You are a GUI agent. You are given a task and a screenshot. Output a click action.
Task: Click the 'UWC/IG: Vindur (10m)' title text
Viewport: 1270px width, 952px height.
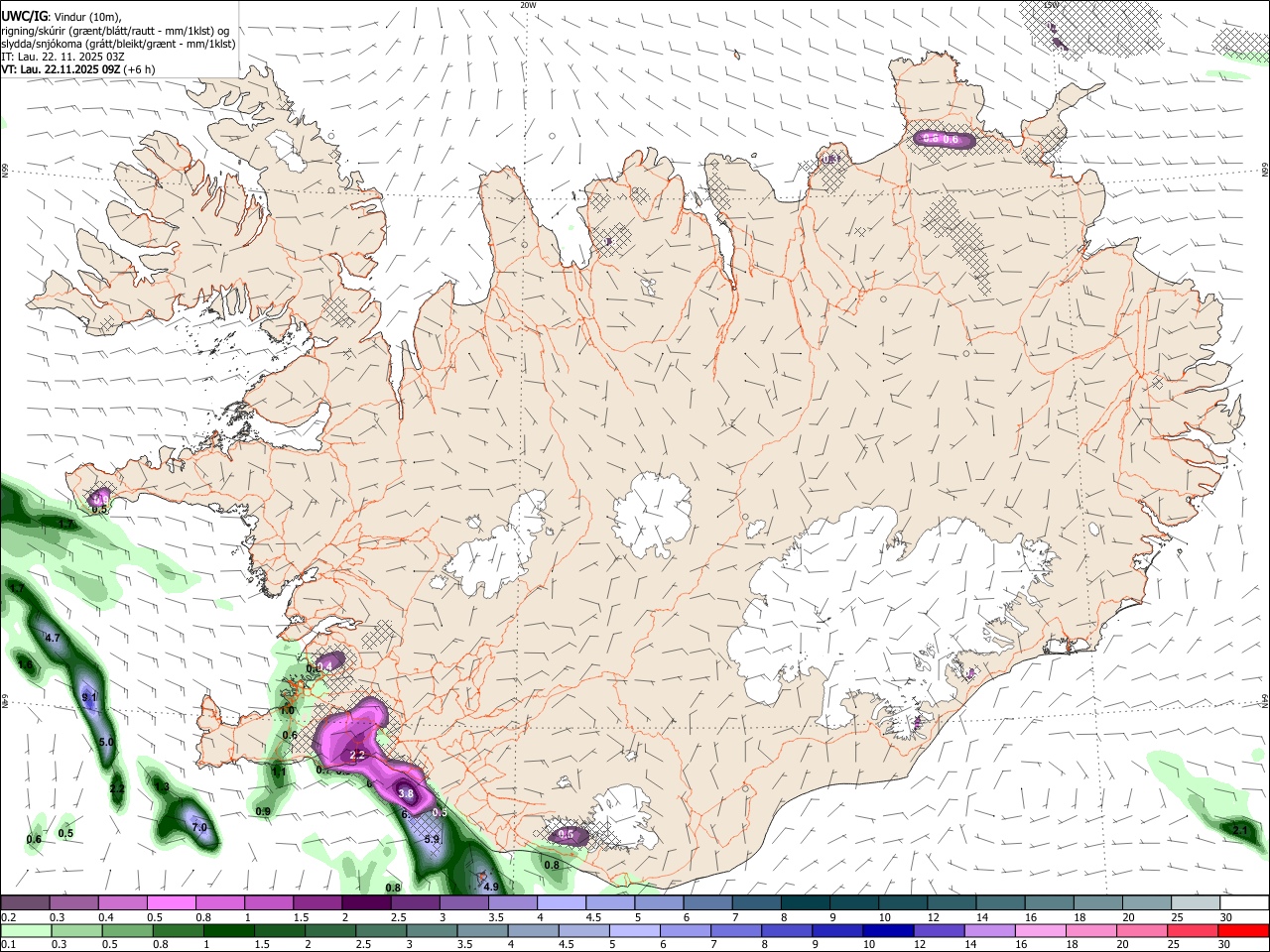(61, 16)
